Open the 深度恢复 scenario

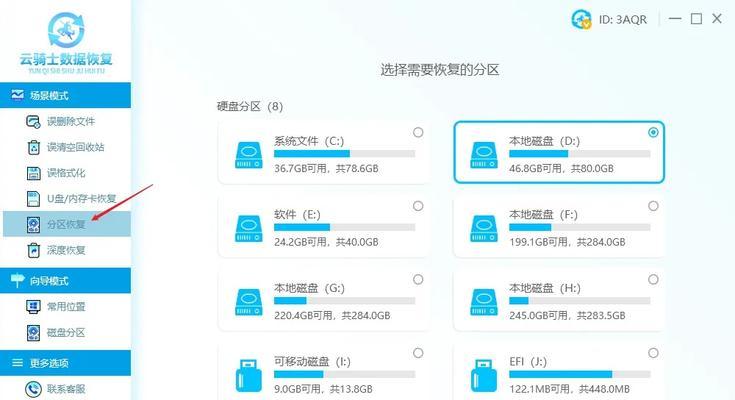pyautogui.click(x=66, y=250)
